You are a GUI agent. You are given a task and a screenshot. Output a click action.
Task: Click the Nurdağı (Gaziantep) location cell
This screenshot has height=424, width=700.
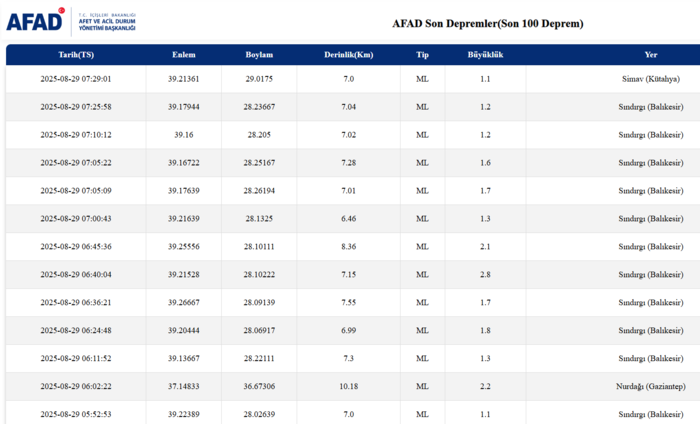642,386
